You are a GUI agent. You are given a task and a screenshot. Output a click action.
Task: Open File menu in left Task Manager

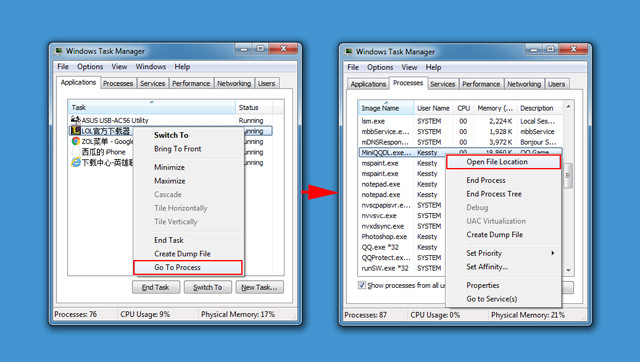point(63,67)
